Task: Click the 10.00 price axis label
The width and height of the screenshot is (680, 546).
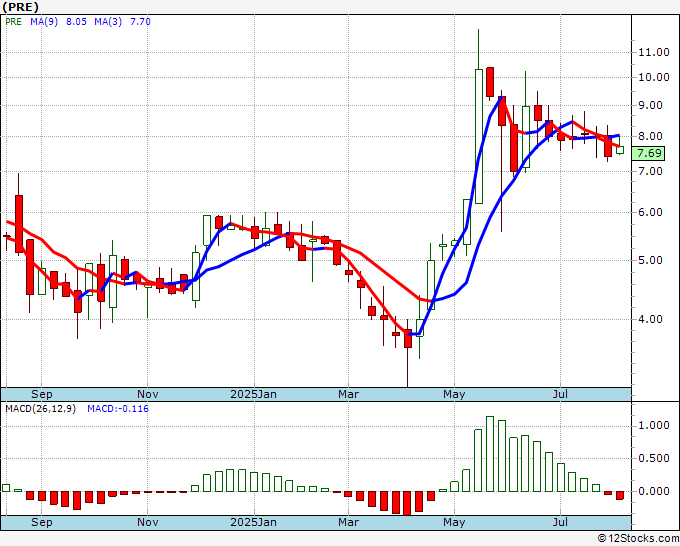Action: 654,78
